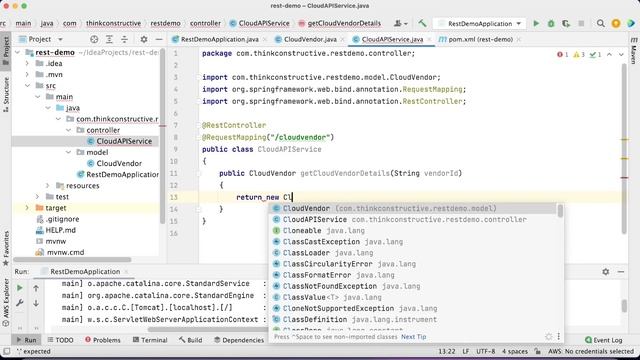Click LF line separator in status bar

(x=466, y=351)
